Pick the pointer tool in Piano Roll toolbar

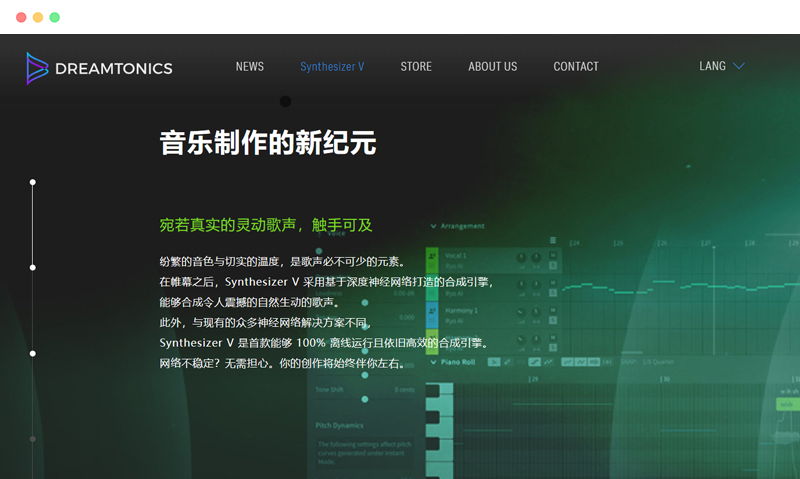tap(494, 361)
